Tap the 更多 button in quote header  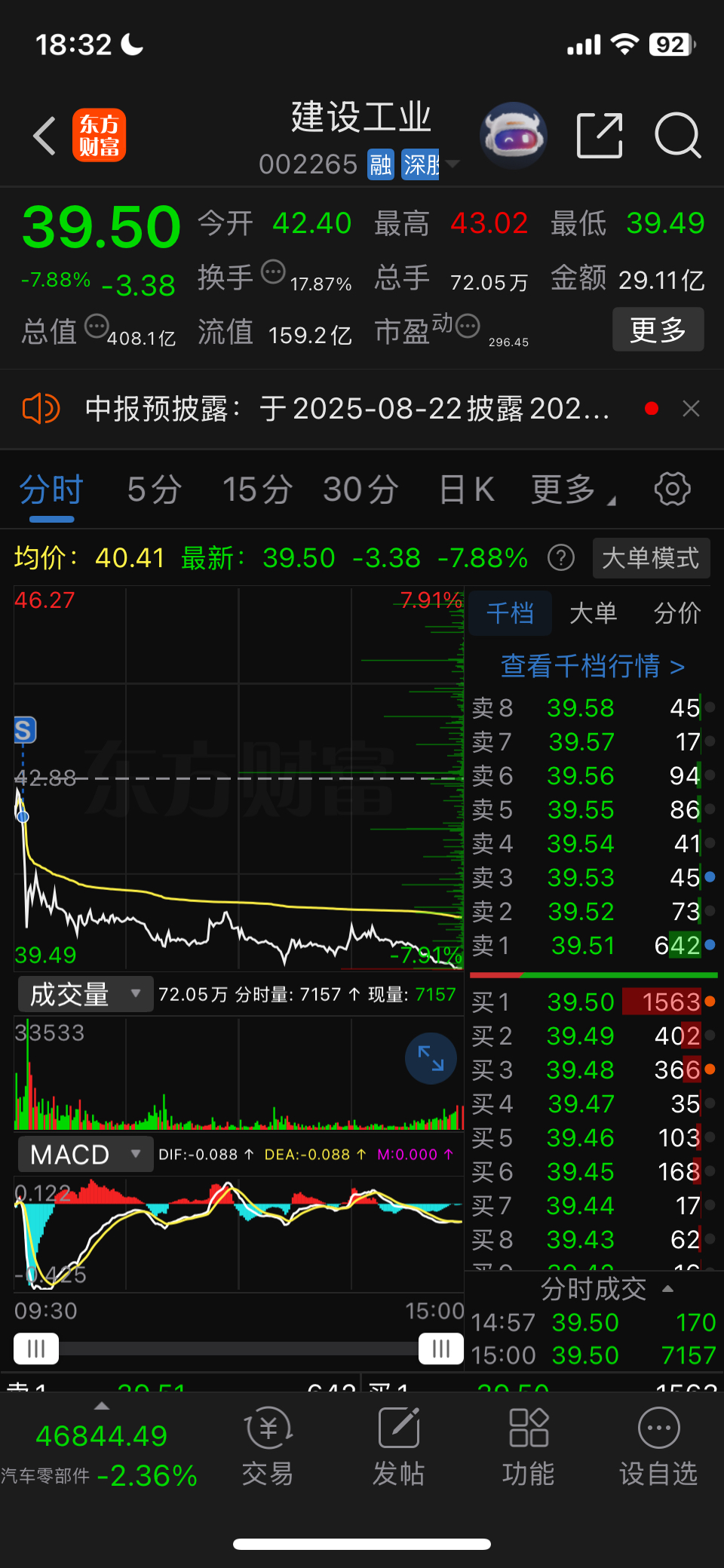(658, 330)
